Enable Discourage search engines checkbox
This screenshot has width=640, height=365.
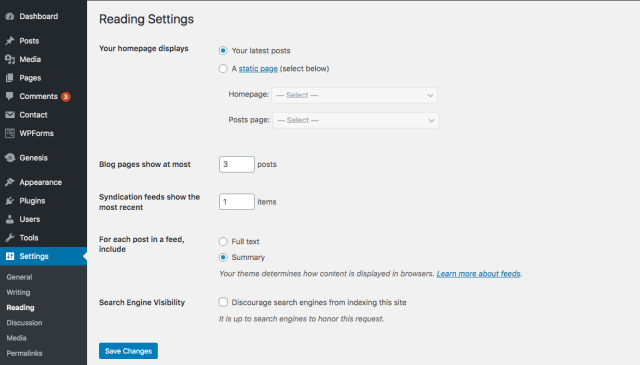223,302
